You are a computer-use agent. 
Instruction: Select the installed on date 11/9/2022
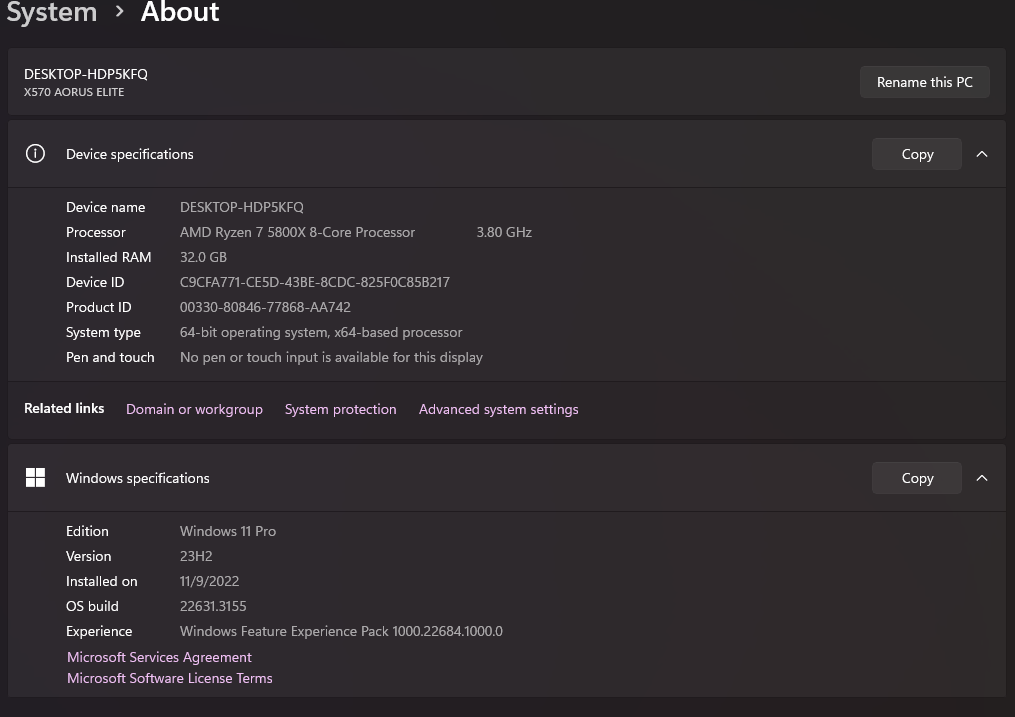click(209, 581)
